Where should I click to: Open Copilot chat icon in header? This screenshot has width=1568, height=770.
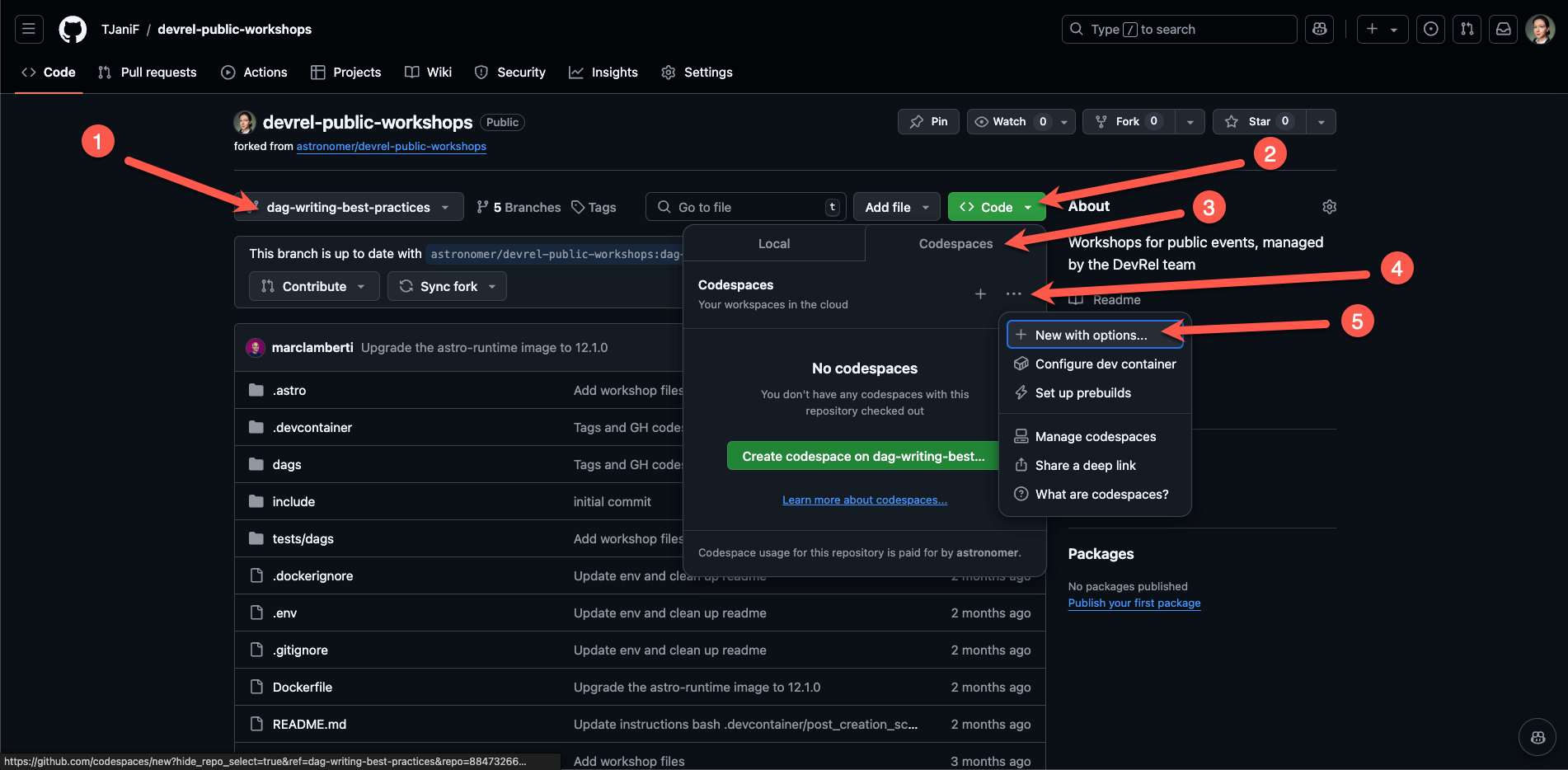1319,29
